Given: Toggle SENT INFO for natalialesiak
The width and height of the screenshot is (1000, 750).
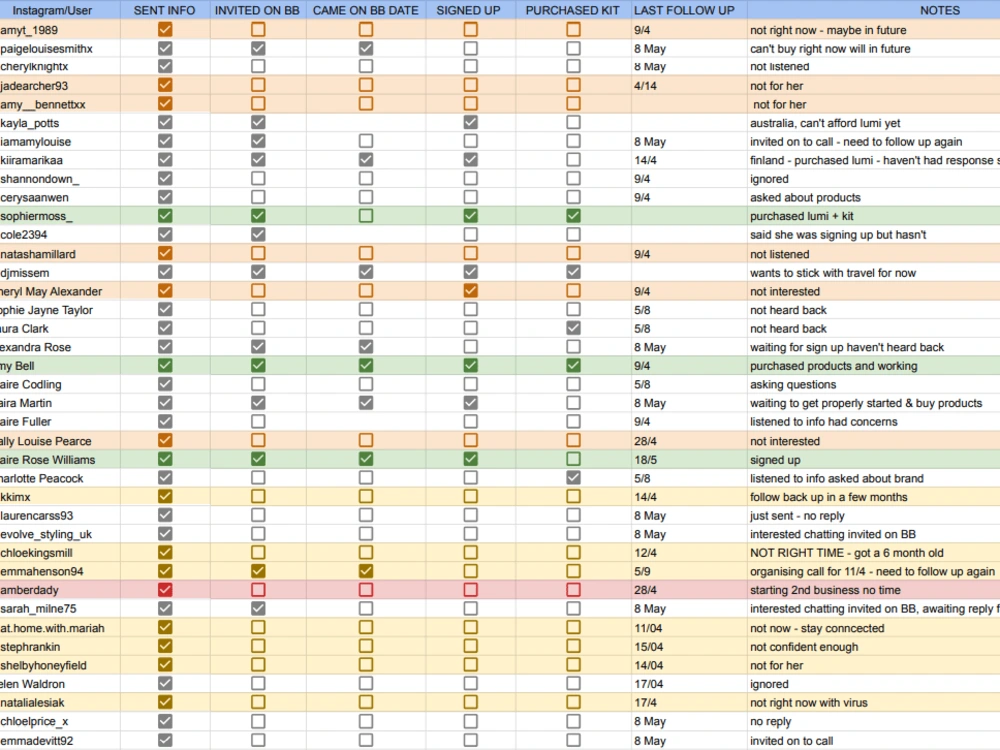Looking at the screenshot, I should click(x=165, y=702).
